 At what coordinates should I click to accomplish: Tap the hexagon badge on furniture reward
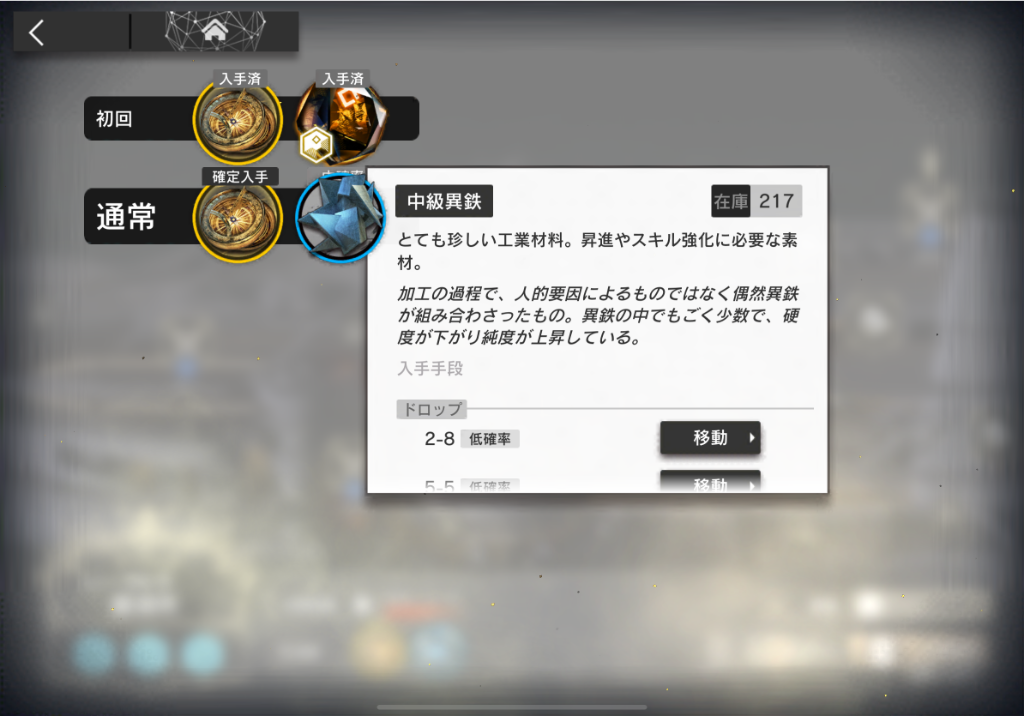(x=315, y=144)
